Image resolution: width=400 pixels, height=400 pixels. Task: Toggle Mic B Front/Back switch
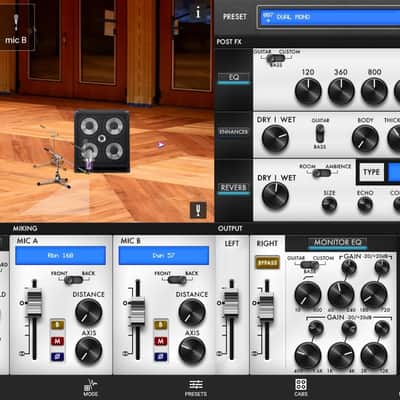click(x=177, y=280)
